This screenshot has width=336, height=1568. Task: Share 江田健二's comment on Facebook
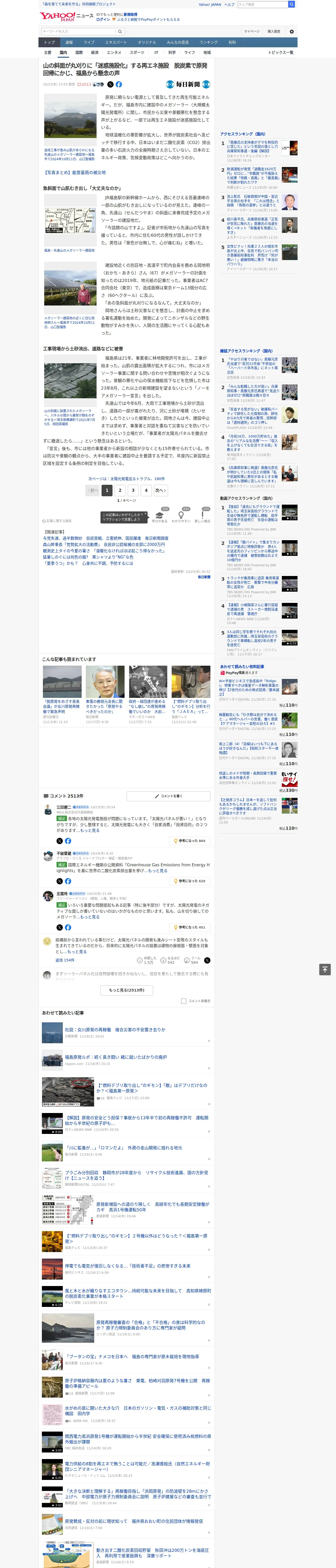68,841
